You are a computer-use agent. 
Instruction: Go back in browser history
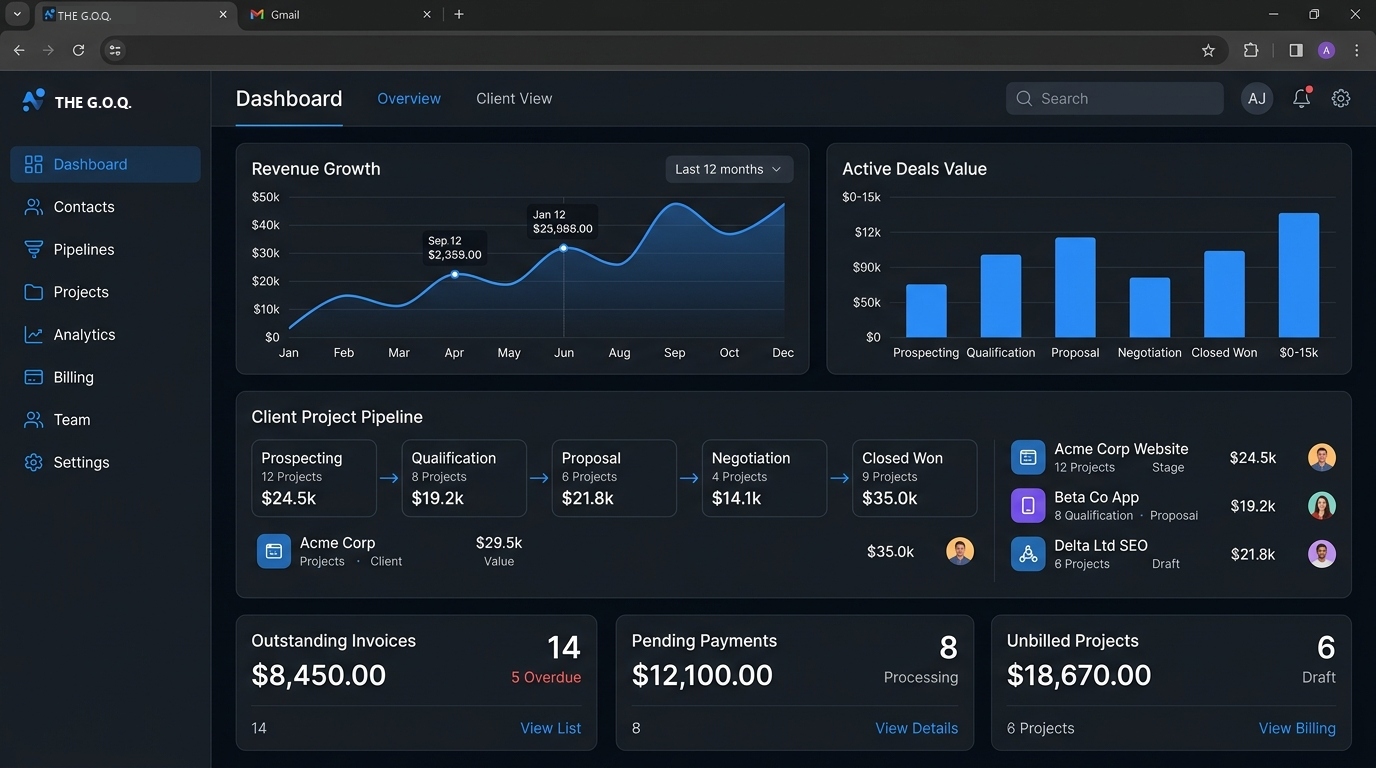pos(19,50)
